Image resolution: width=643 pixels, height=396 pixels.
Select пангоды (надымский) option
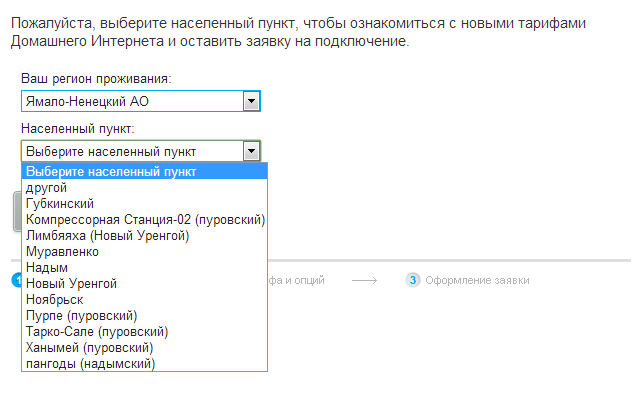coord(144,363)
